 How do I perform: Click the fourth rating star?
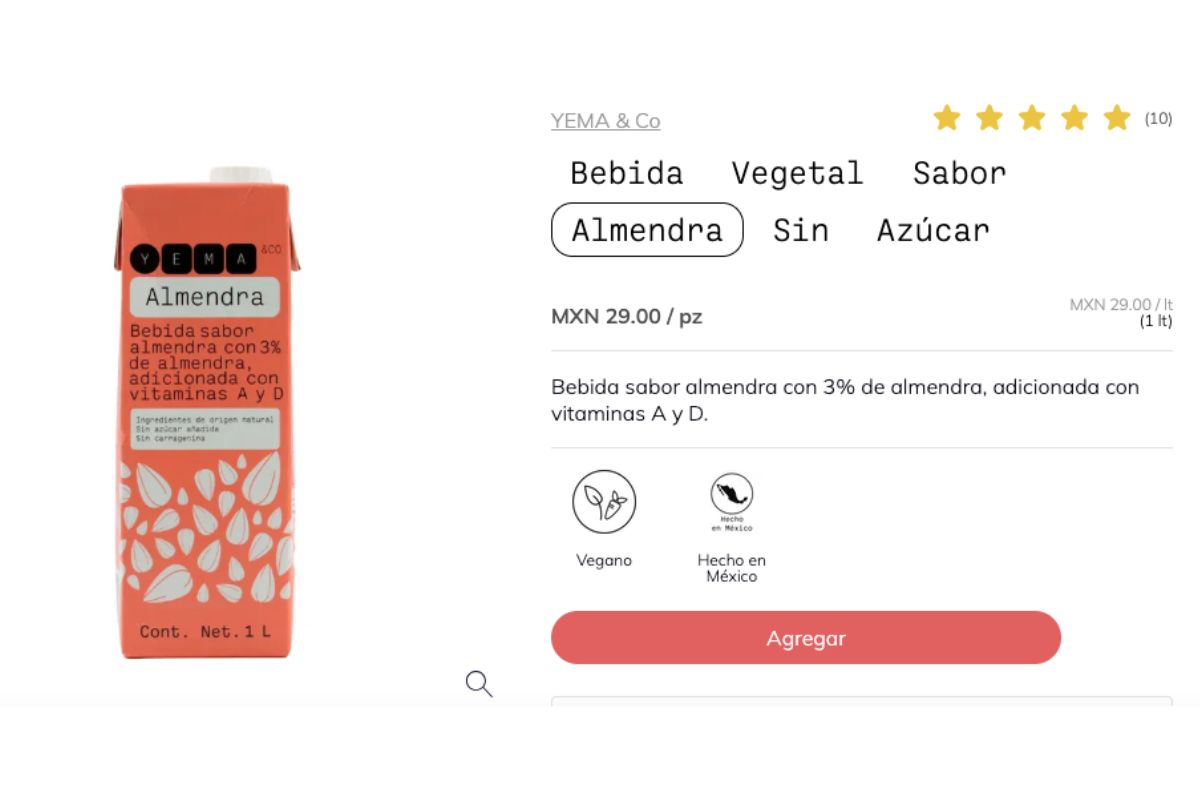1074,119
